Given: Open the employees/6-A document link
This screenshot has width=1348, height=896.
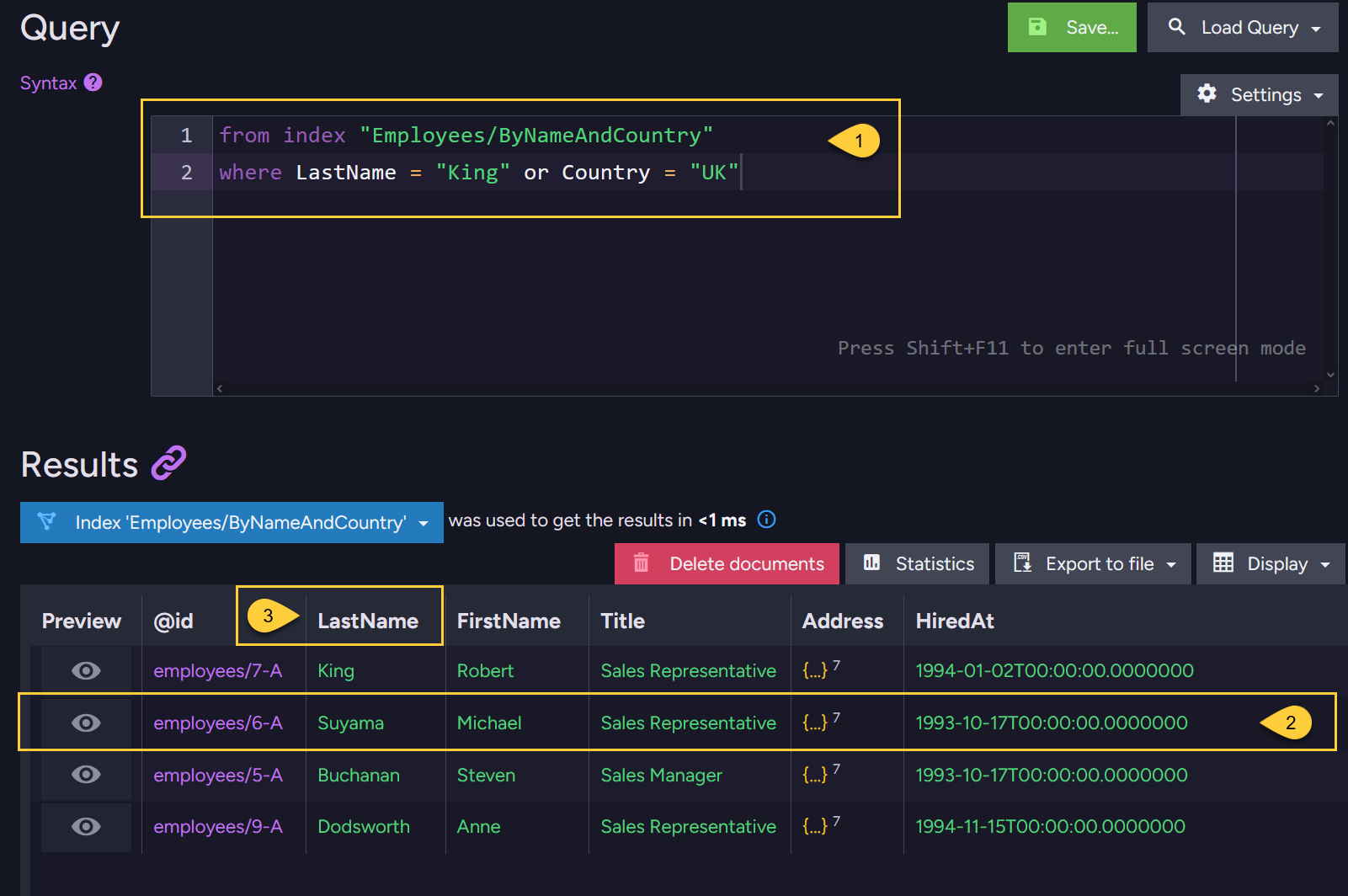Looking at the screenshot, I should pos(218,723).
